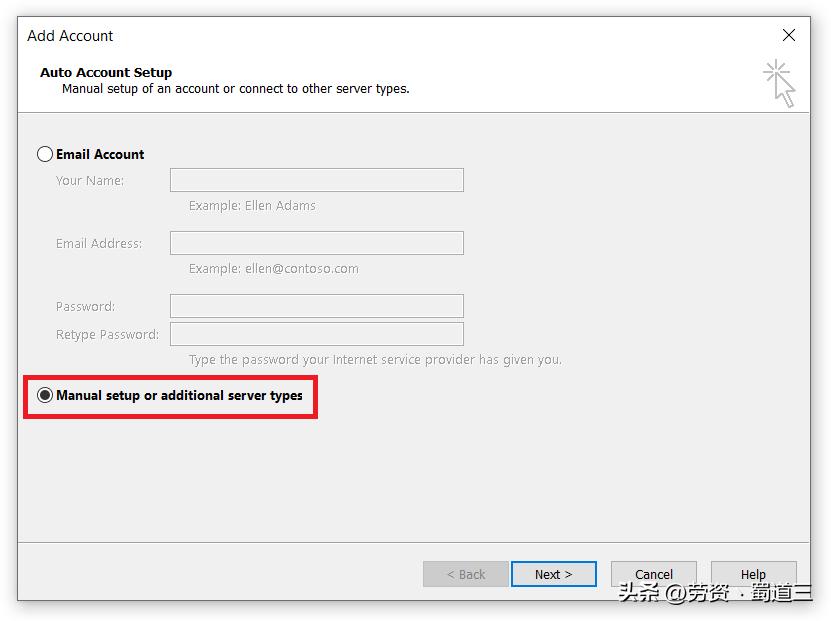Click the Add Account title text

pos(70,36)
